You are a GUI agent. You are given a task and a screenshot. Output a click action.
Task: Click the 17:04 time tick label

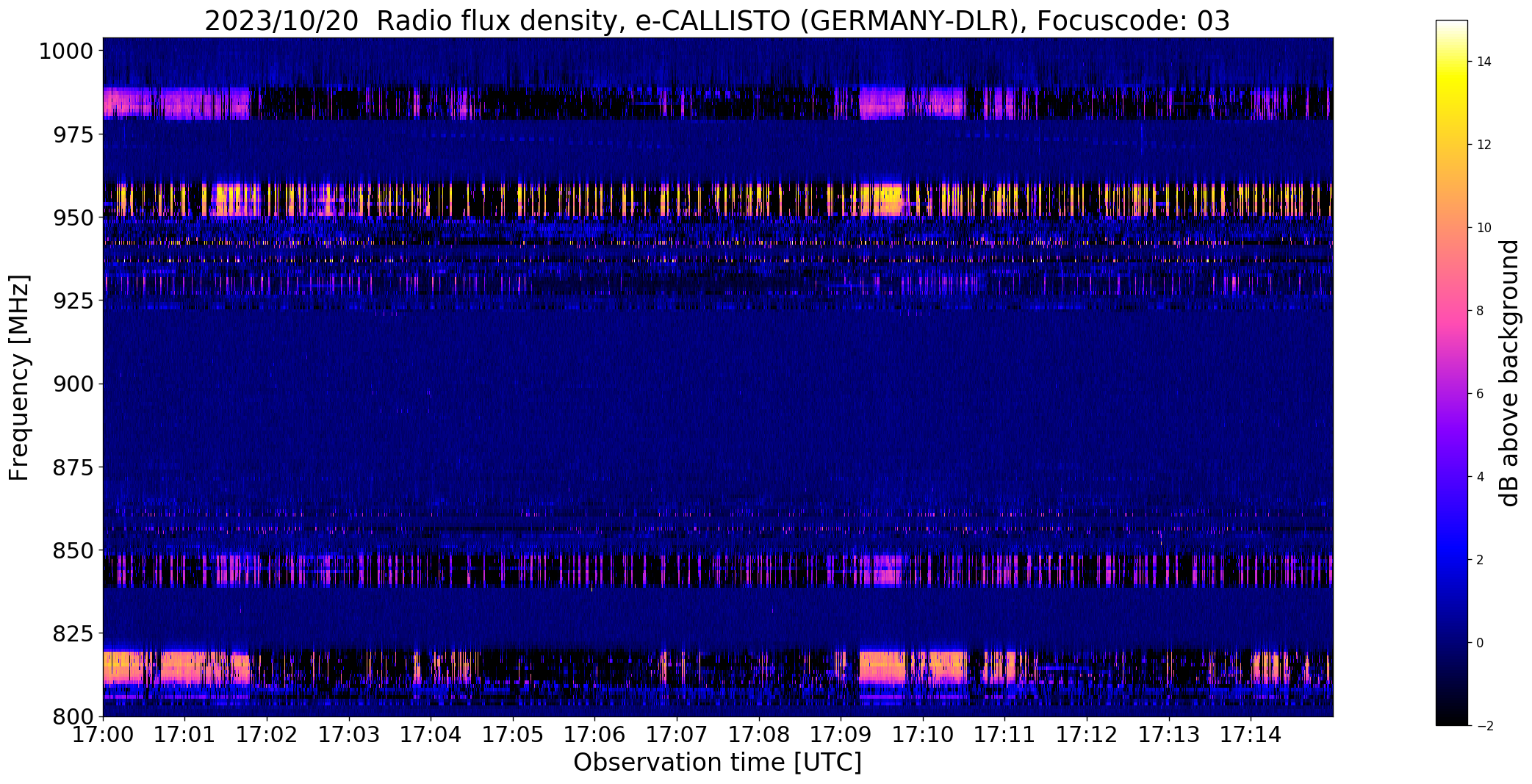coord(431,735)
